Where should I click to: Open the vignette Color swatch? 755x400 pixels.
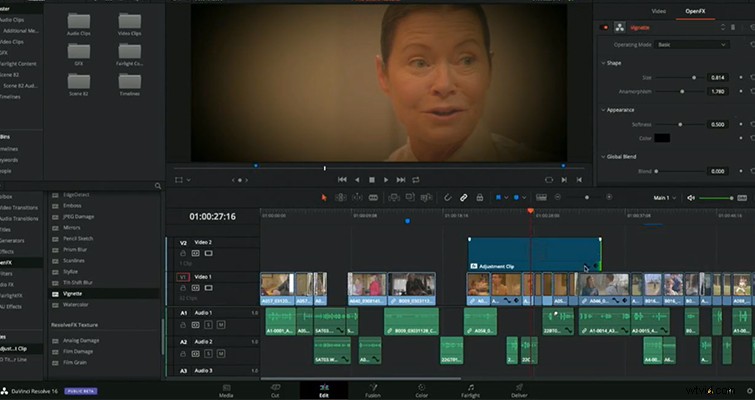[662, 138]
